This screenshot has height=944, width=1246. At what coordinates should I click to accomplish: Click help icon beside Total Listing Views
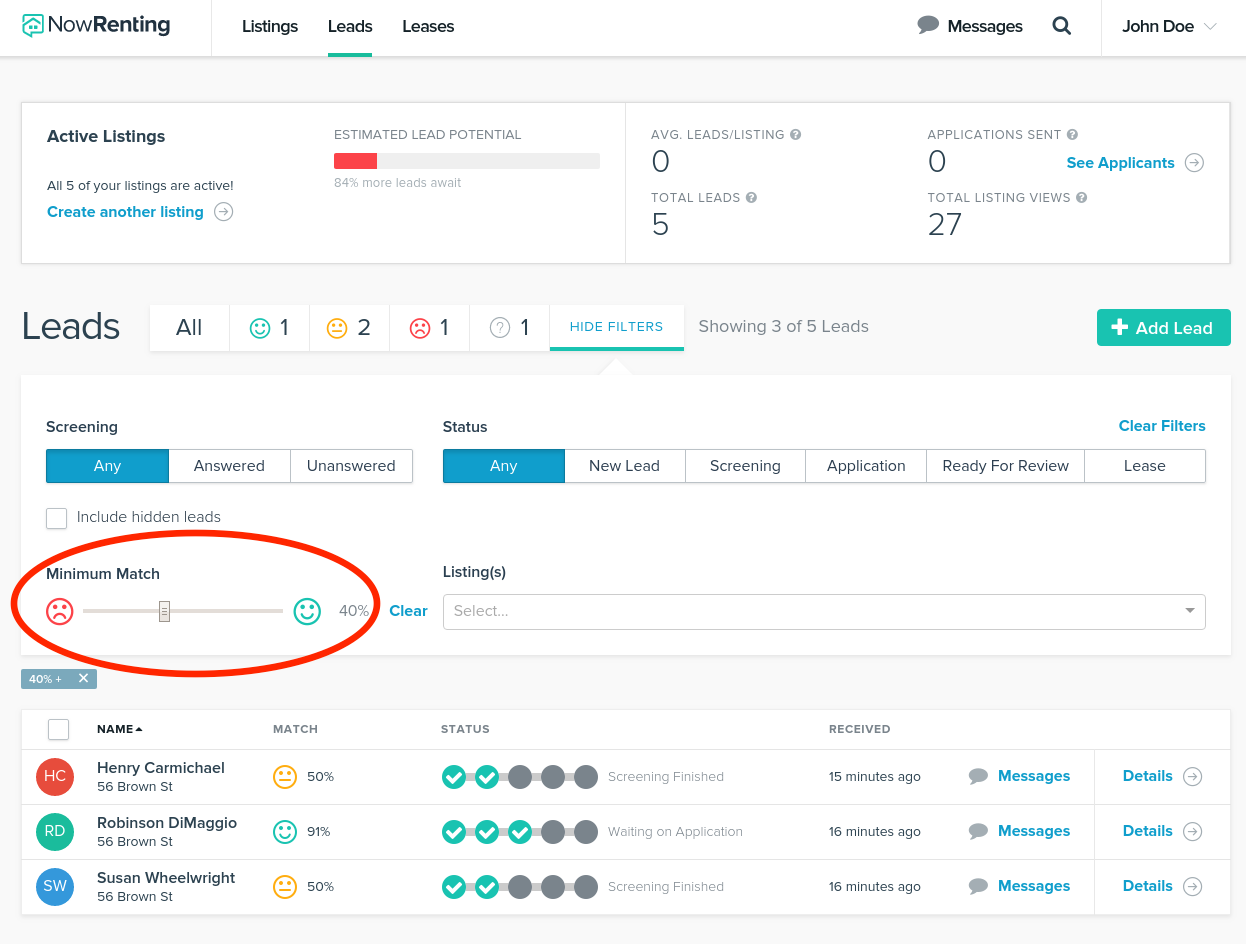pos(1082,198)
